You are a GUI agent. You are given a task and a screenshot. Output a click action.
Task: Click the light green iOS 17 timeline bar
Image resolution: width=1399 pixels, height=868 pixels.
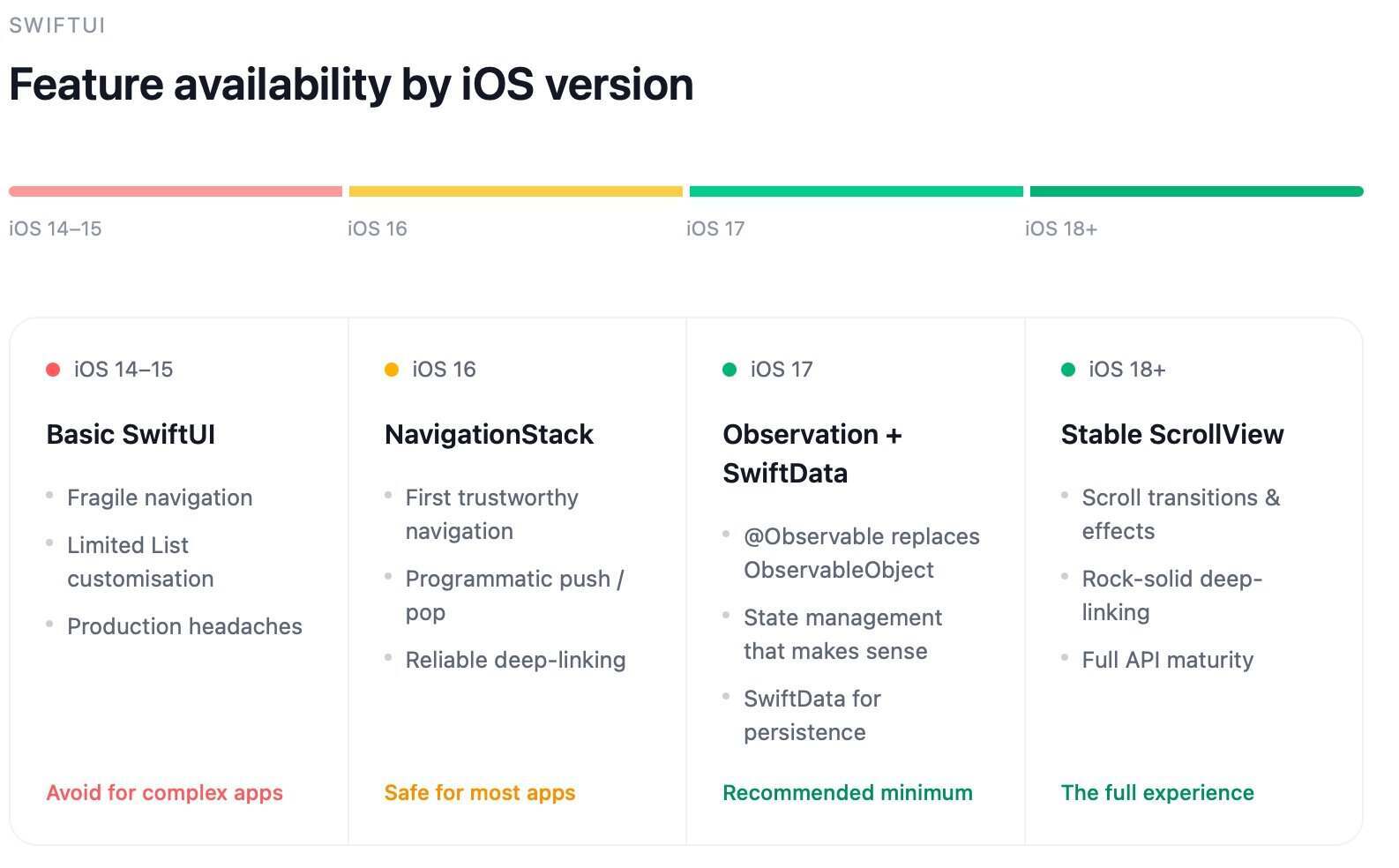pyautogui.click(x=857, y=191)
